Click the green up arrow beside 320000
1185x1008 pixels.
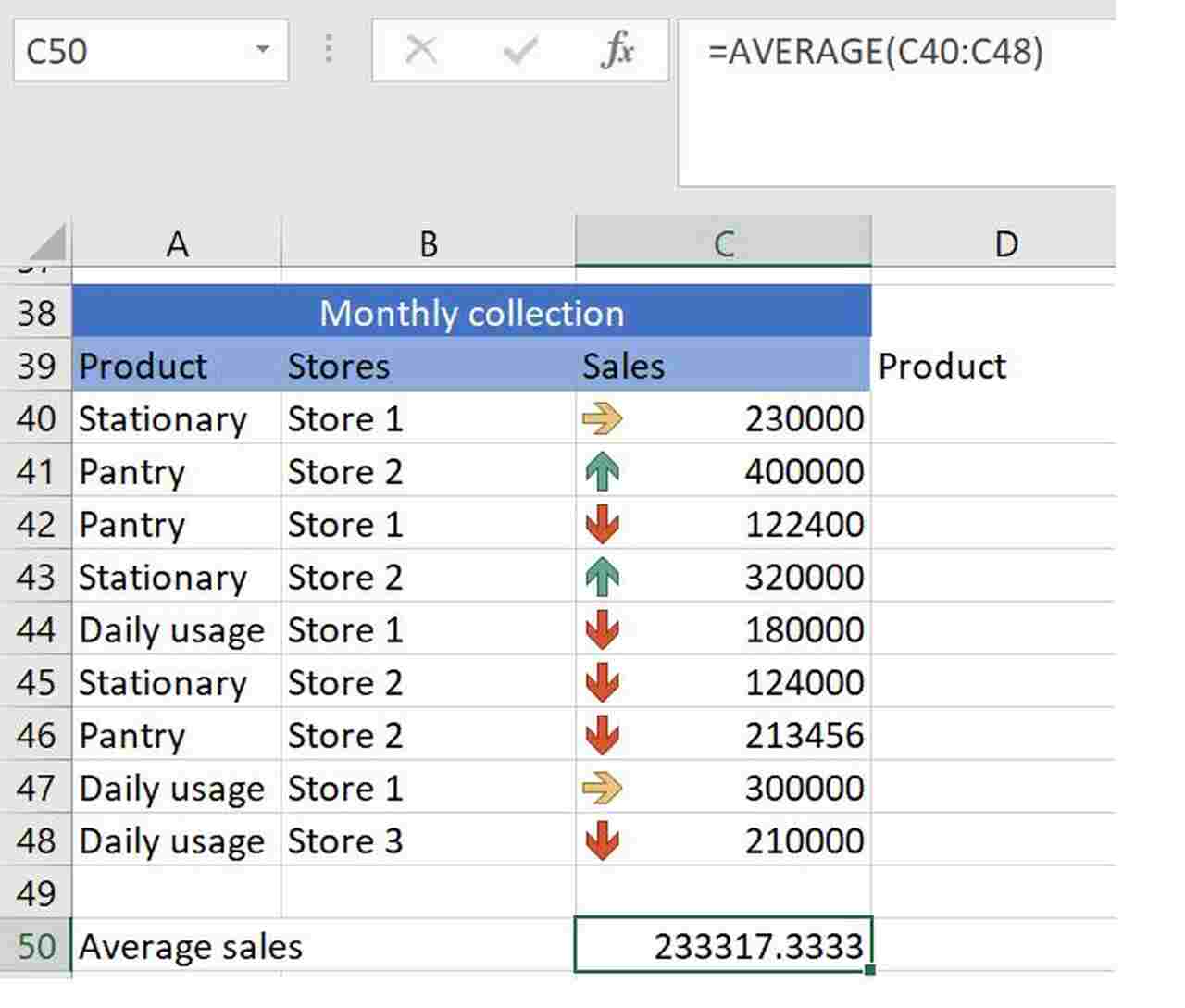point(604,577)
